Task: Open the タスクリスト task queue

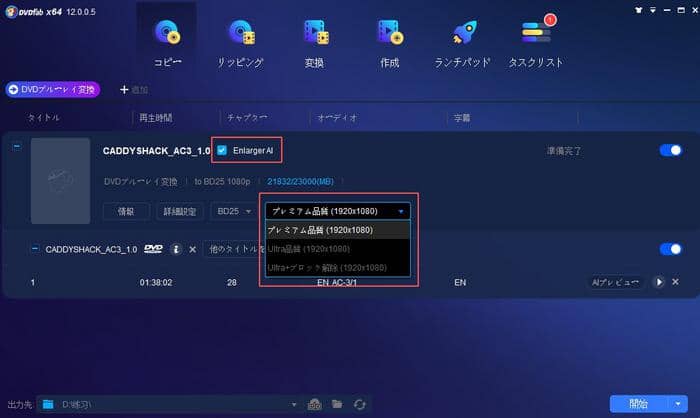Action: pos(535,41)
